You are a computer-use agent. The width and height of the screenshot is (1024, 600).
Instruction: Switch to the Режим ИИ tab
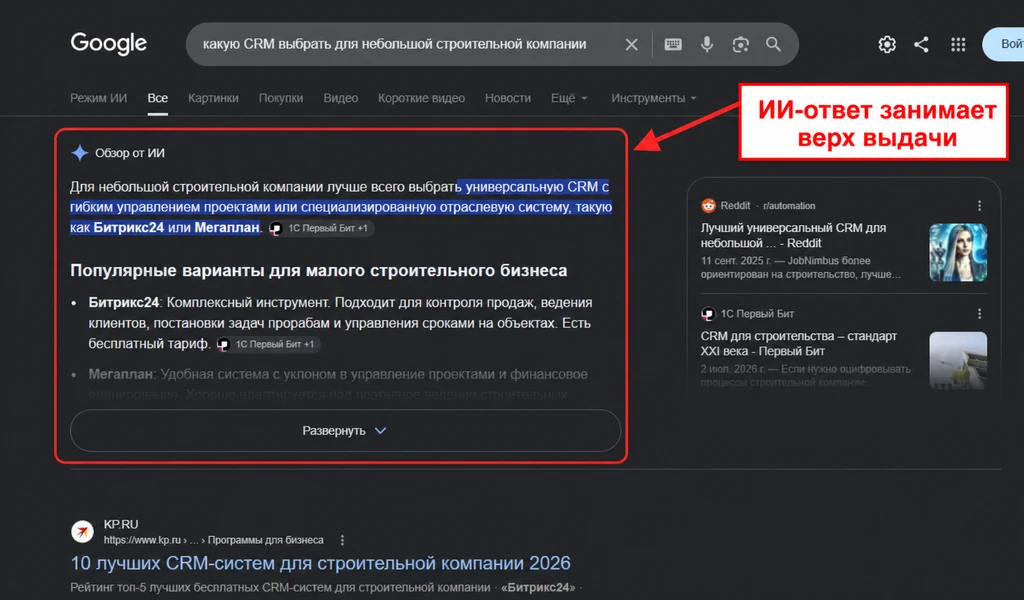(x=99, y=98)
